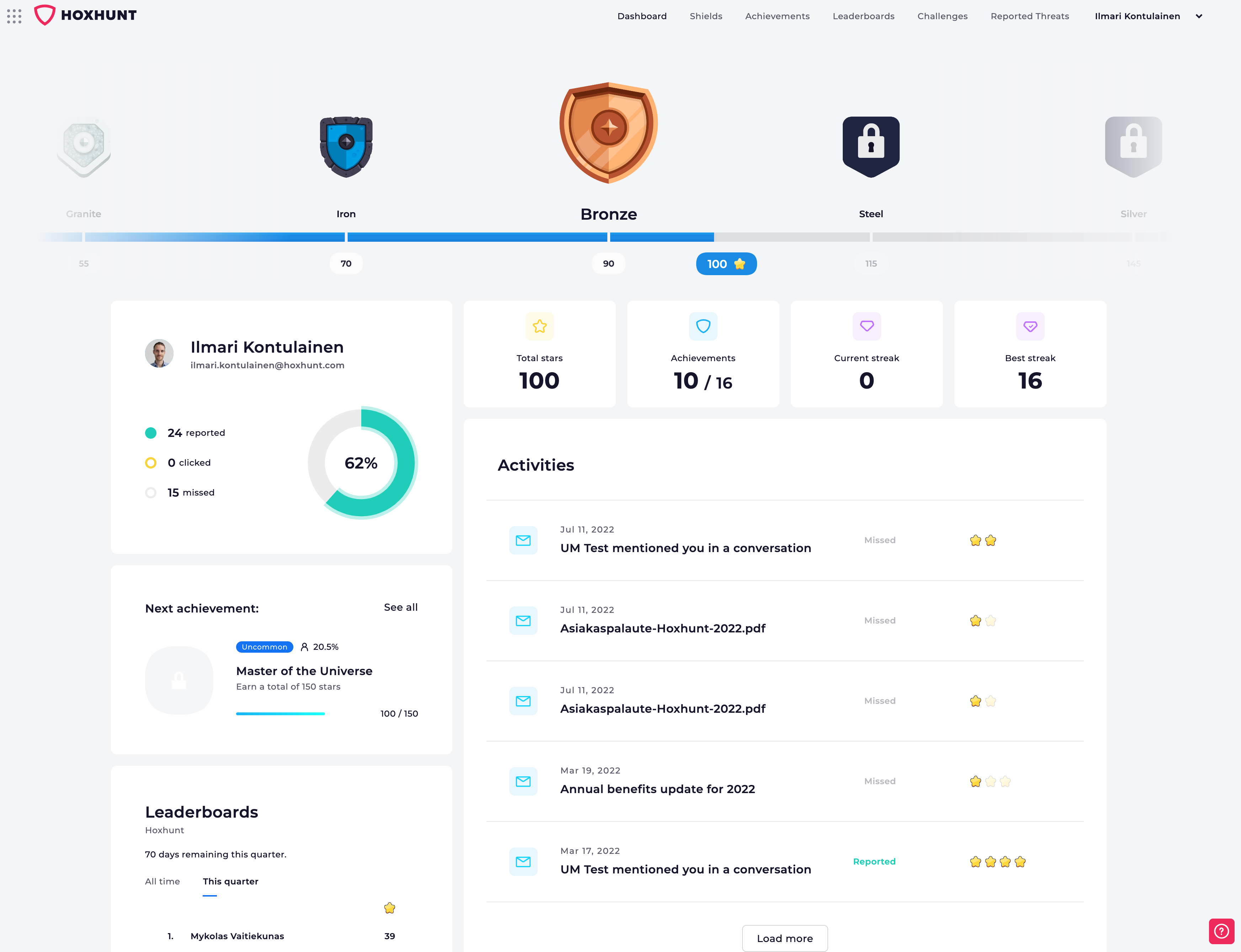Click the See all achievements link

(x=401, y=607)
